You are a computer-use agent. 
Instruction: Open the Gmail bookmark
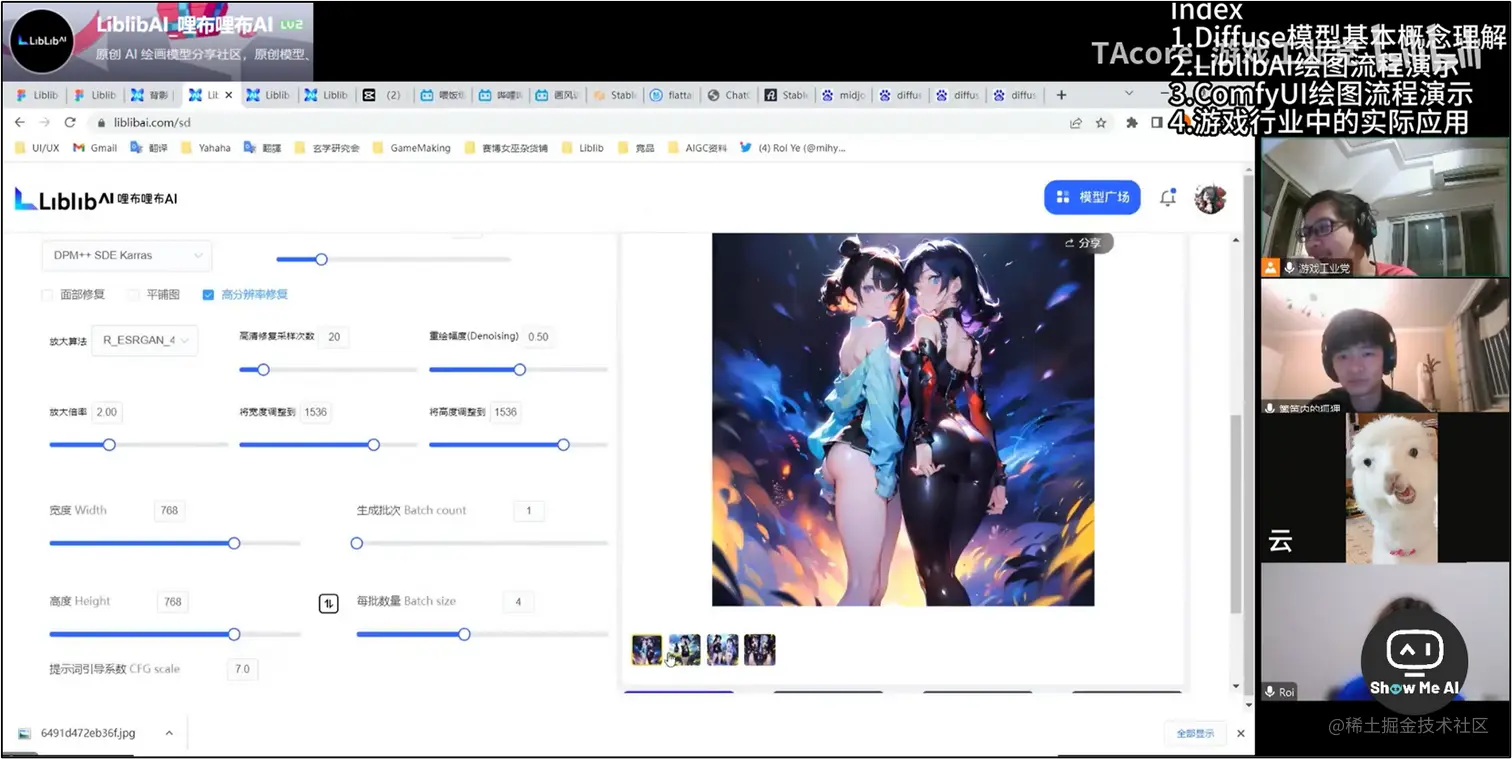(95, 148)
